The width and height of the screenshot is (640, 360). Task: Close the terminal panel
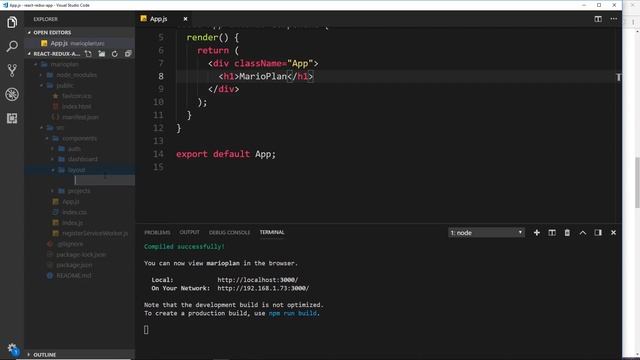click(613, 233)
